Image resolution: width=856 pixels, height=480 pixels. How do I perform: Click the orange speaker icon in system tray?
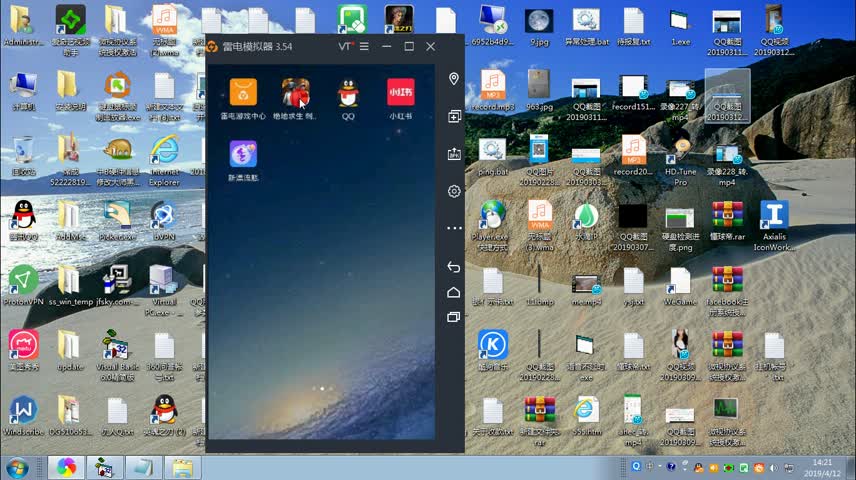[714, 468]
